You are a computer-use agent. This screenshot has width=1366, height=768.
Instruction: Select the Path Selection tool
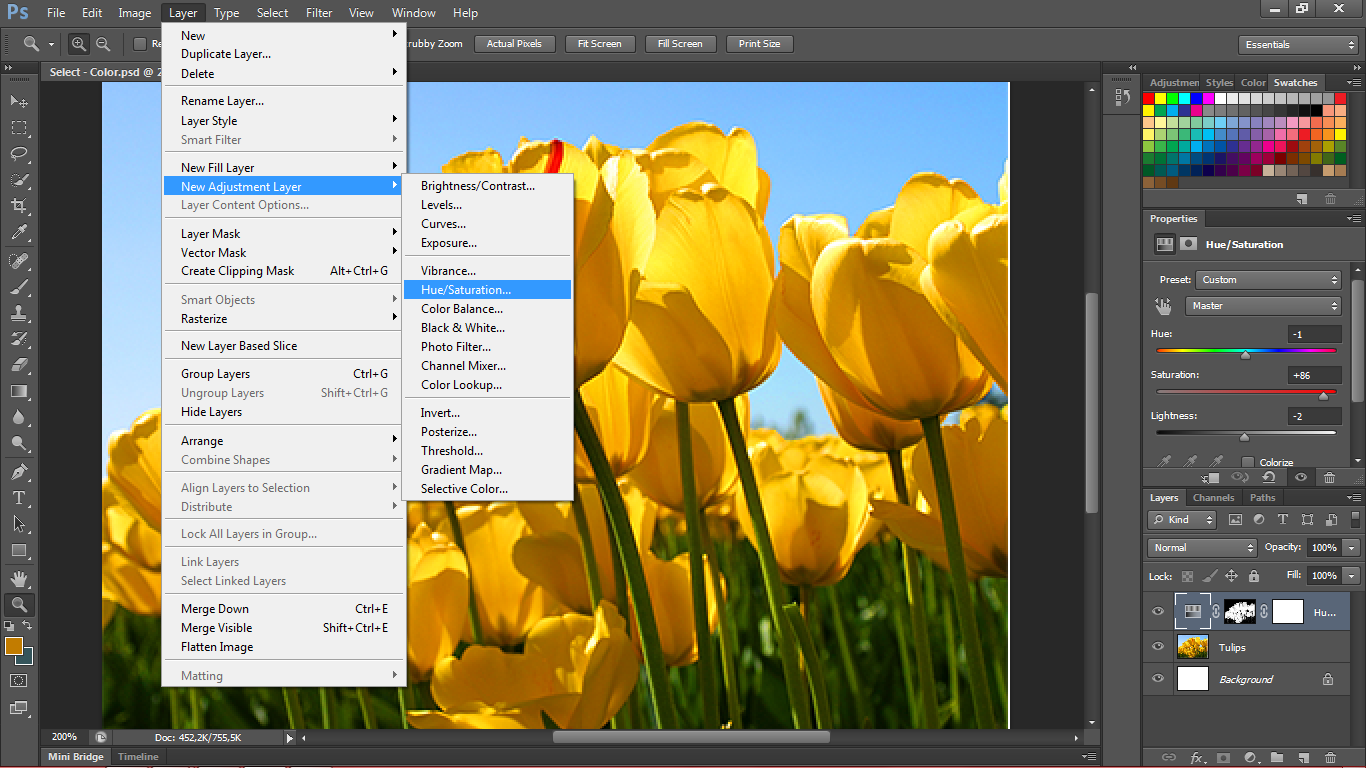click(19, 523)
